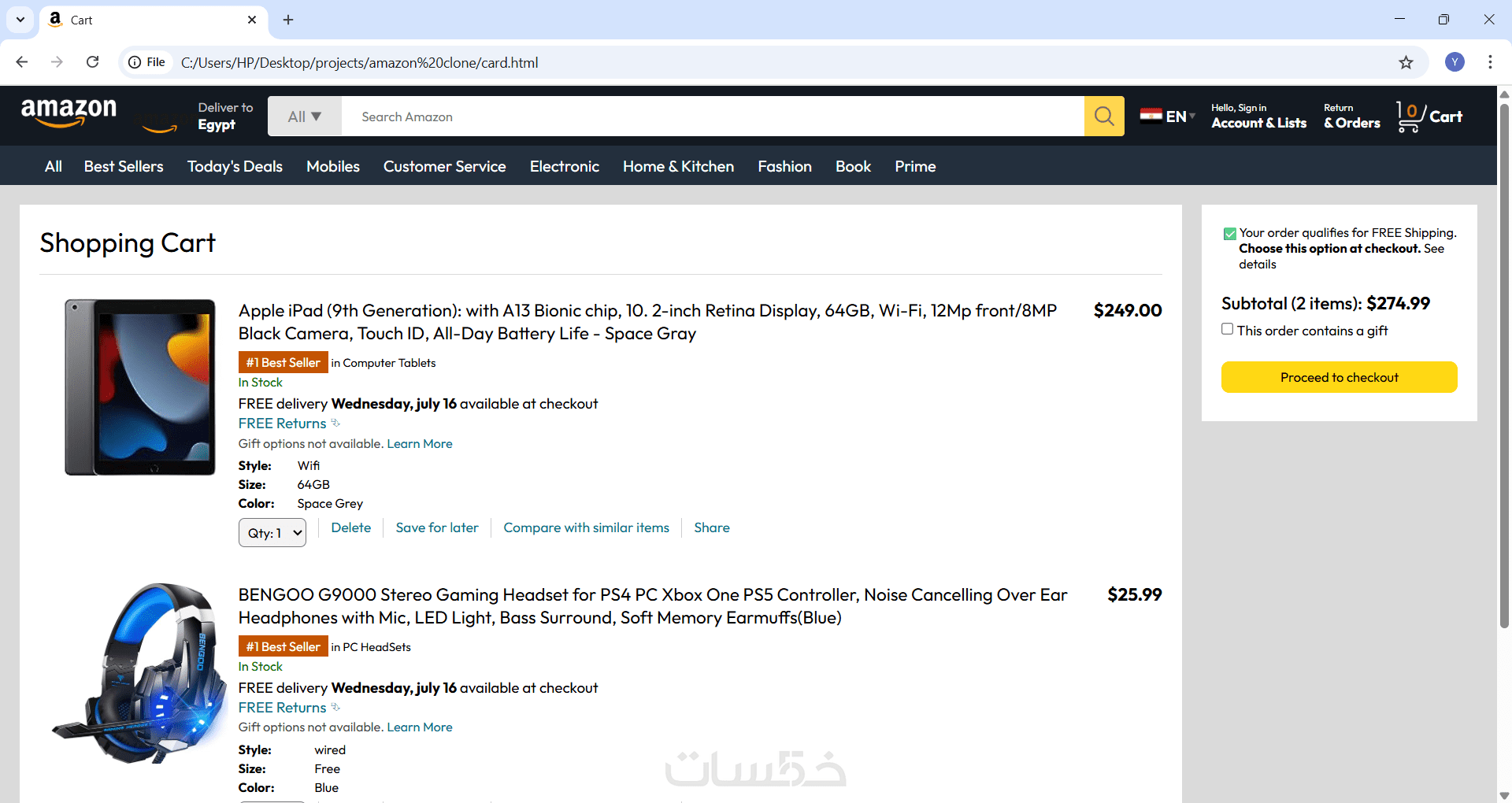Browse the Fashion category
Image resolution: width=1512 pixels, height=803 pixels.
click(x=784, y=166)
